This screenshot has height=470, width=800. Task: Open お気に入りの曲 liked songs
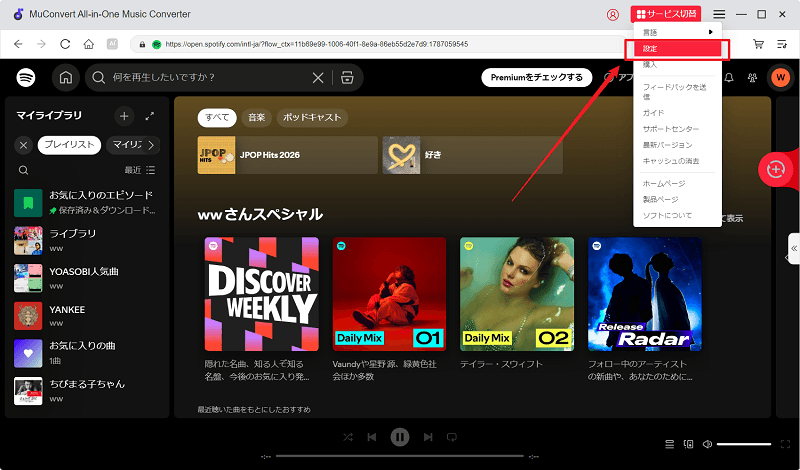pyautogui.click(x=86, y=354)
